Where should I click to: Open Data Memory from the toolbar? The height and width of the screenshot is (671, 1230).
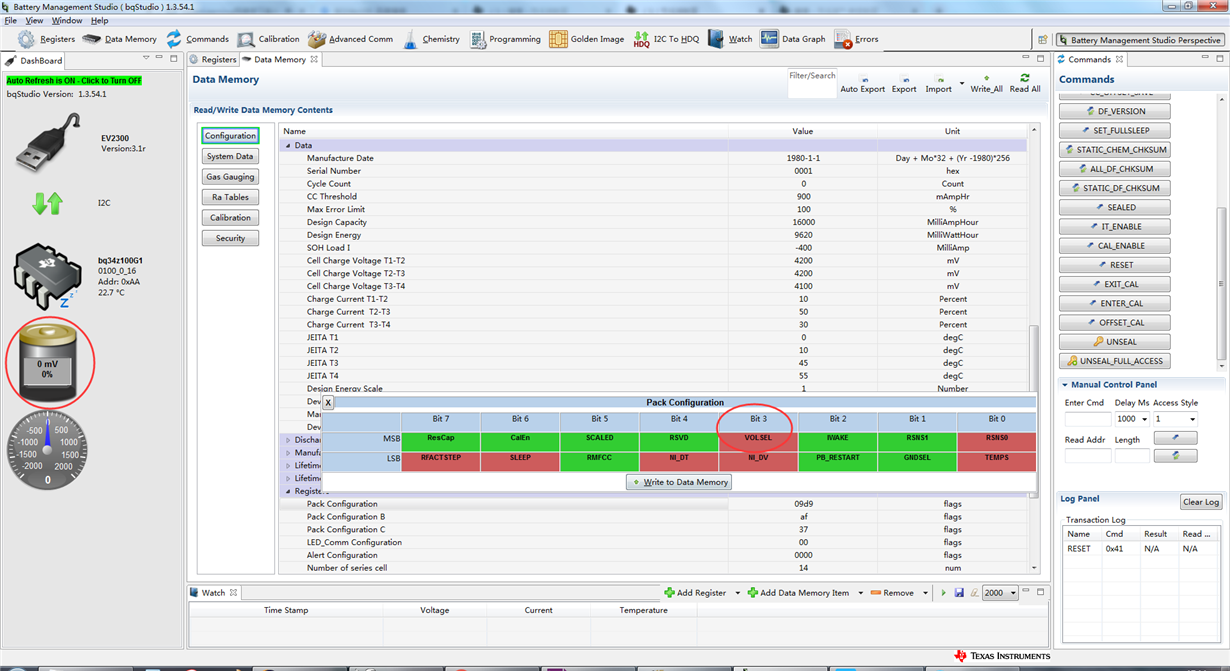click(119, 39)
